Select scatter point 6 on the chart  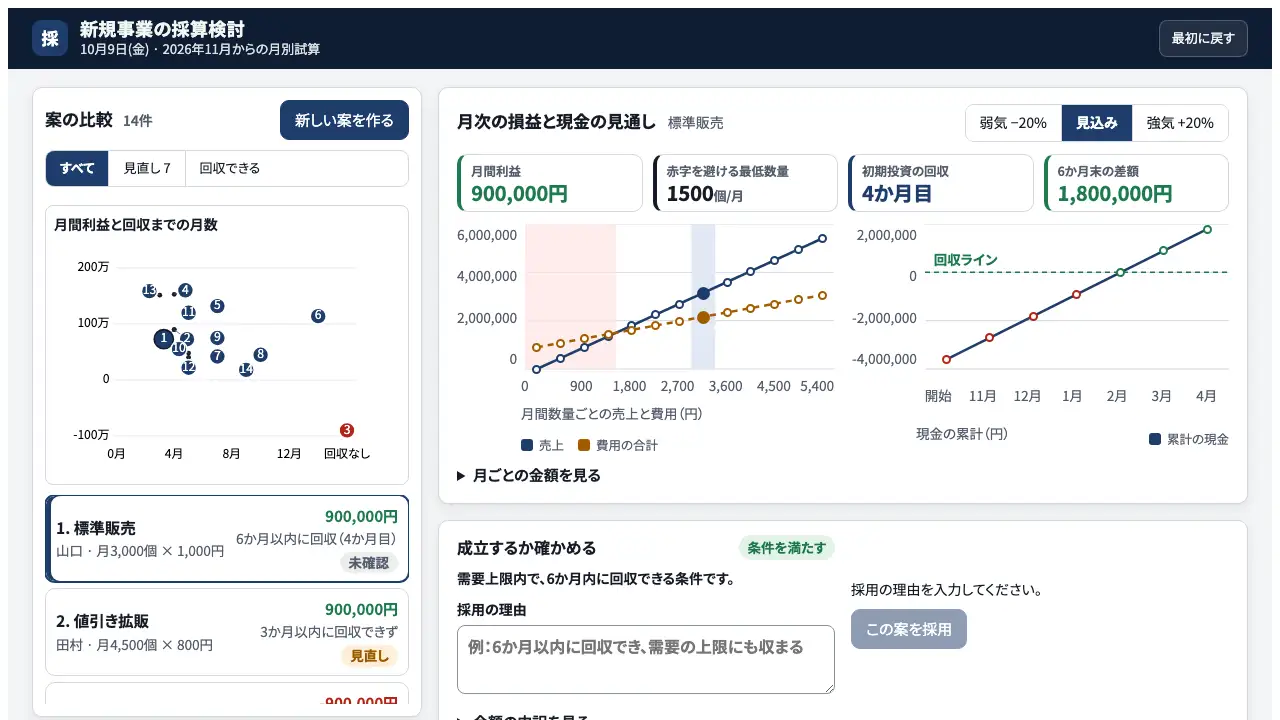(318, 316)
